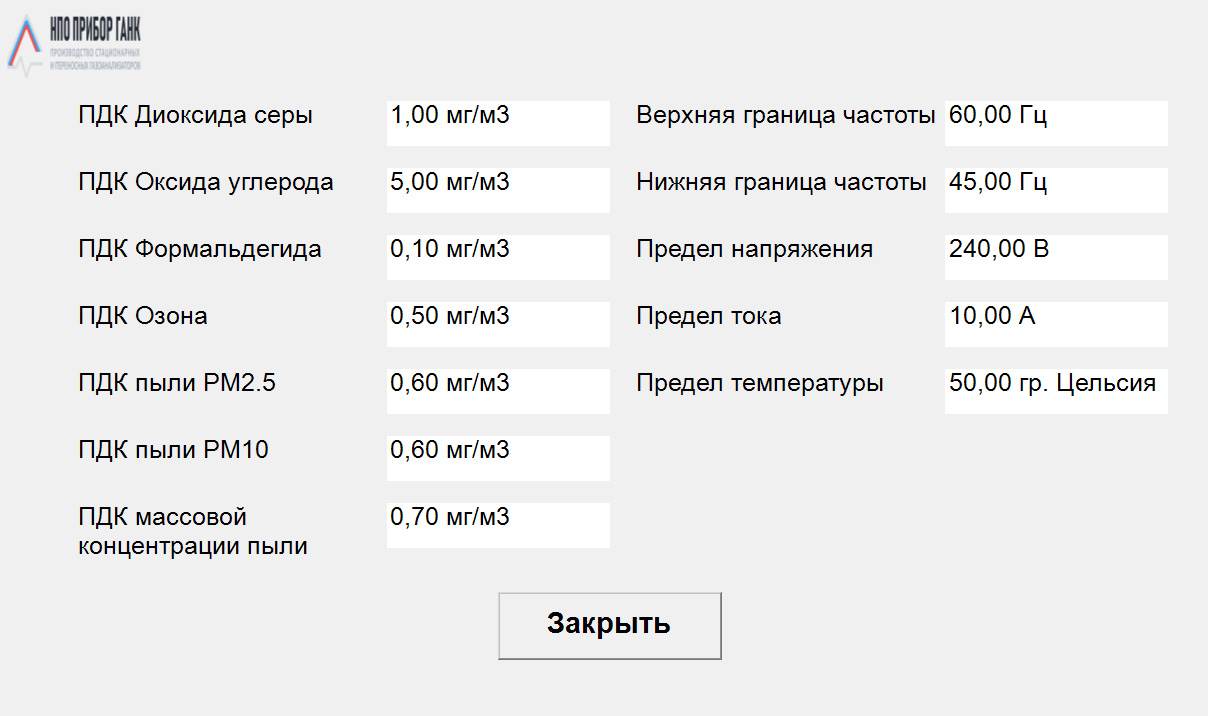Click the ПДК Озона label
This screenshot has height=716, width=1208.
coord(143,317)
